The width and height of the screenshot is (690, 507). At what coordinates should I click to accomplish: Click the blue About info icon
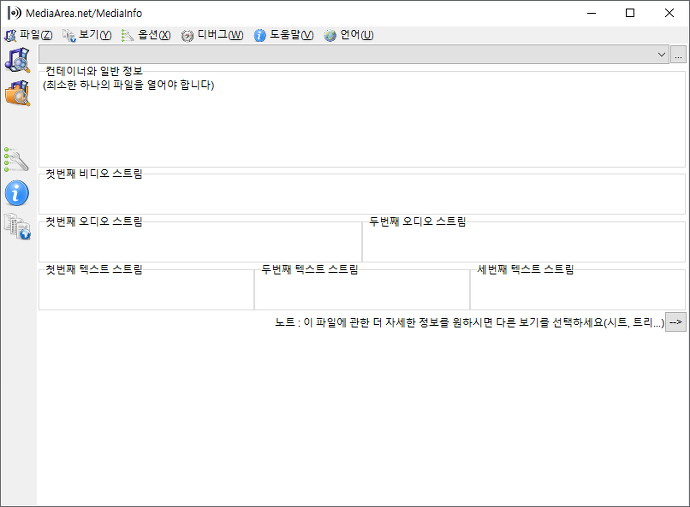[x=17, y=193]
